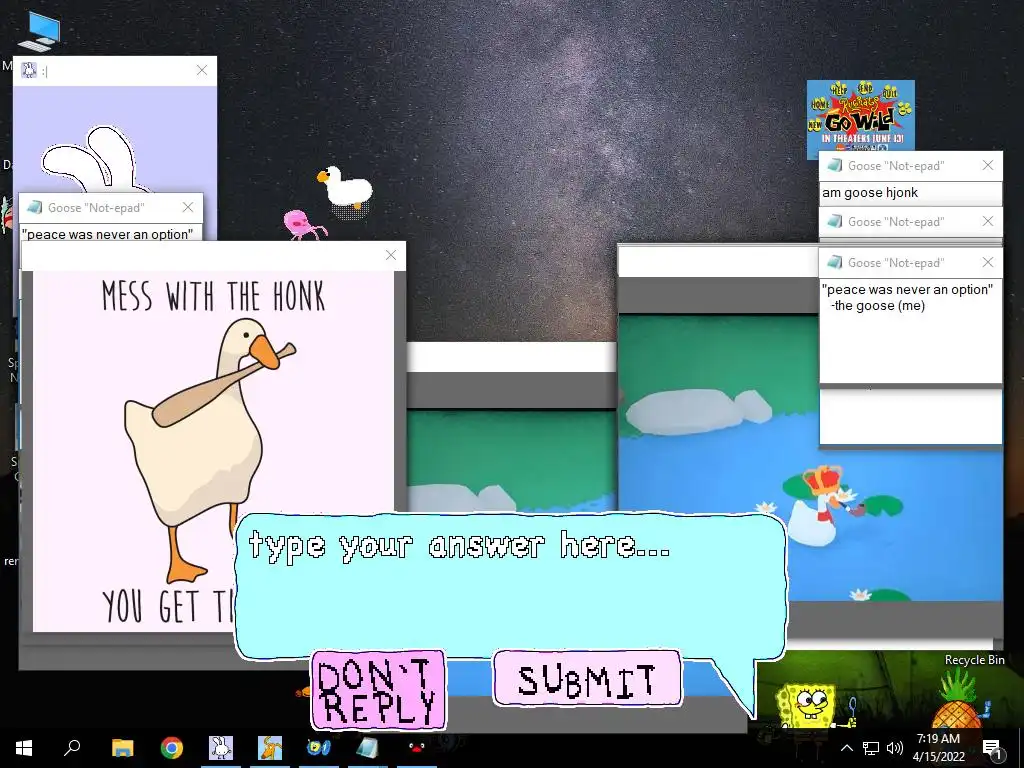The image size is (1024, 768).
Task: Select the black bird red-beak taskbar icon
Action: tap(417, 748)
